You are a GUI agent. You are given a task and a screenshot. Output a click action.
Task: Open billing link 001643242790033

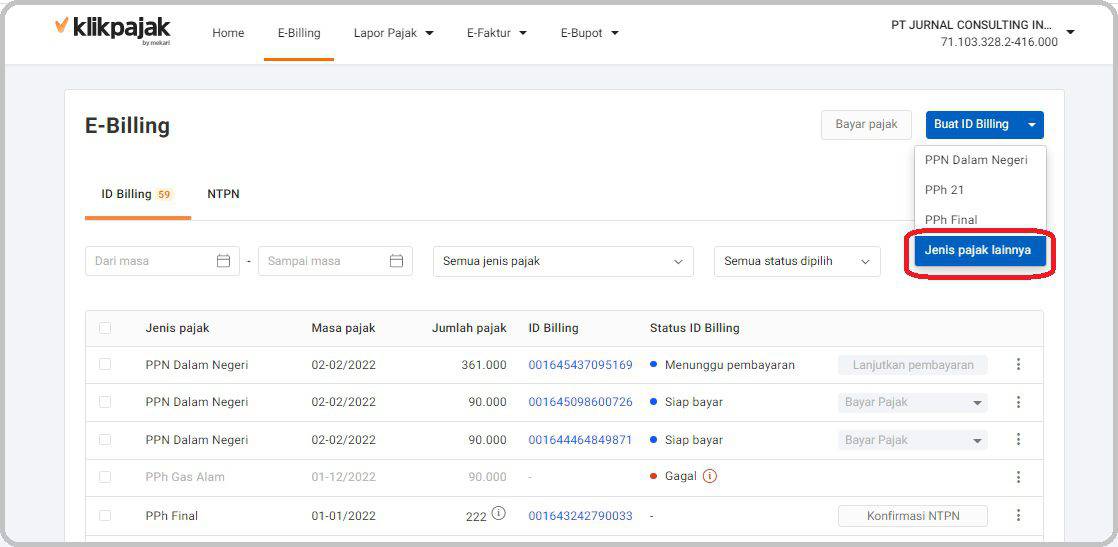tap(580, 515)
